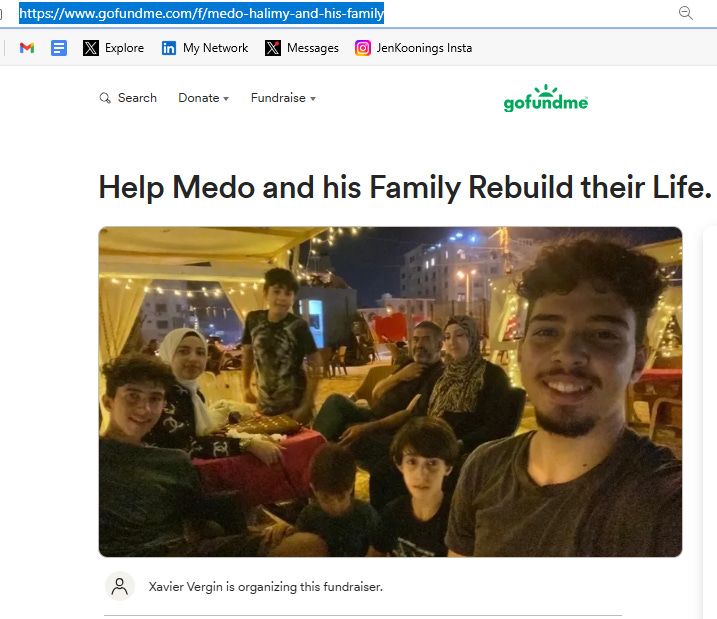This screenshot has width=717, height=619.
Task: Click the gofundme URL in address bar
Action: point(201,13)
